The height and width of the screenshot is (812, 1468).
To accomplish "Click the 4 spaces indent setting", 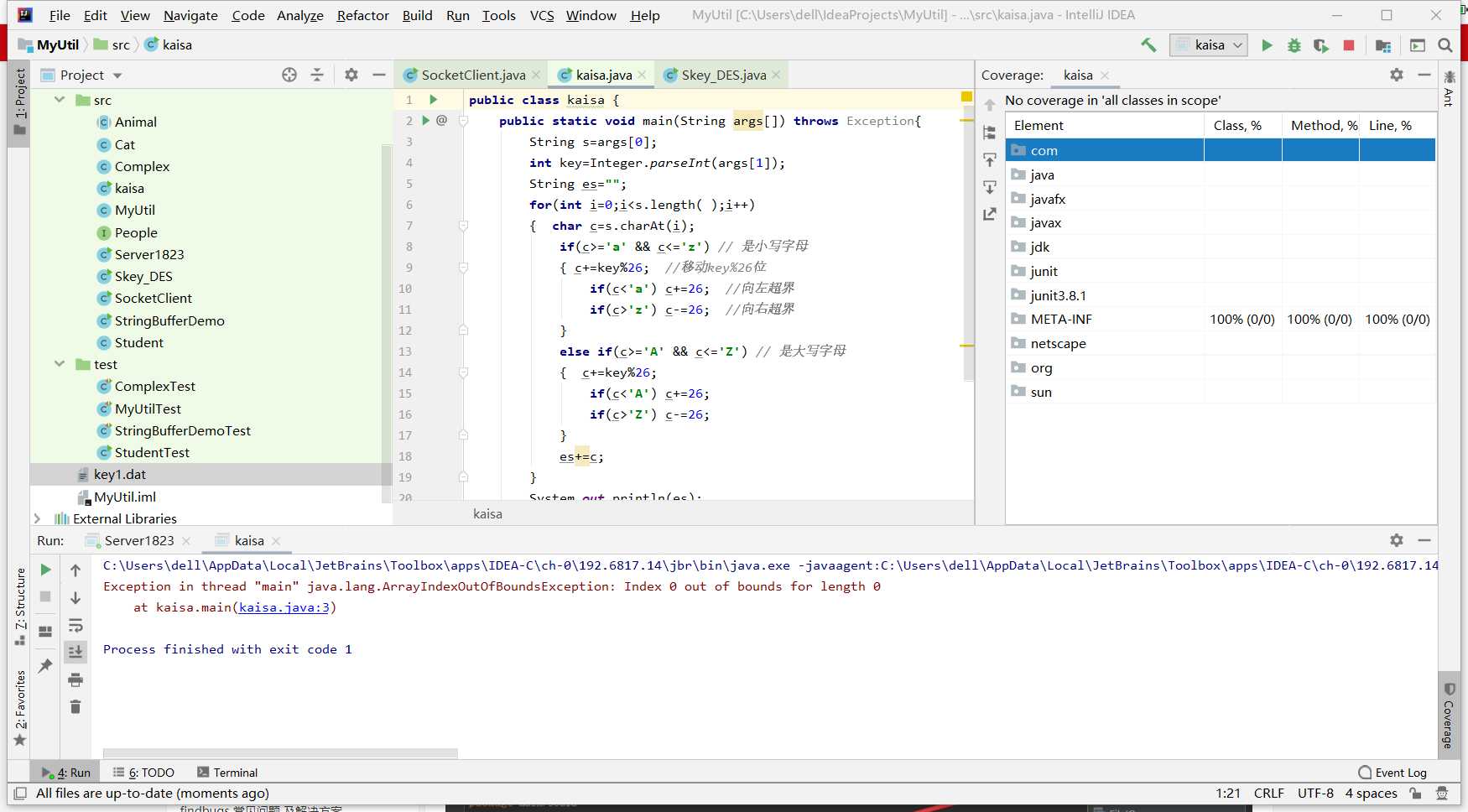I will 1371,793.
